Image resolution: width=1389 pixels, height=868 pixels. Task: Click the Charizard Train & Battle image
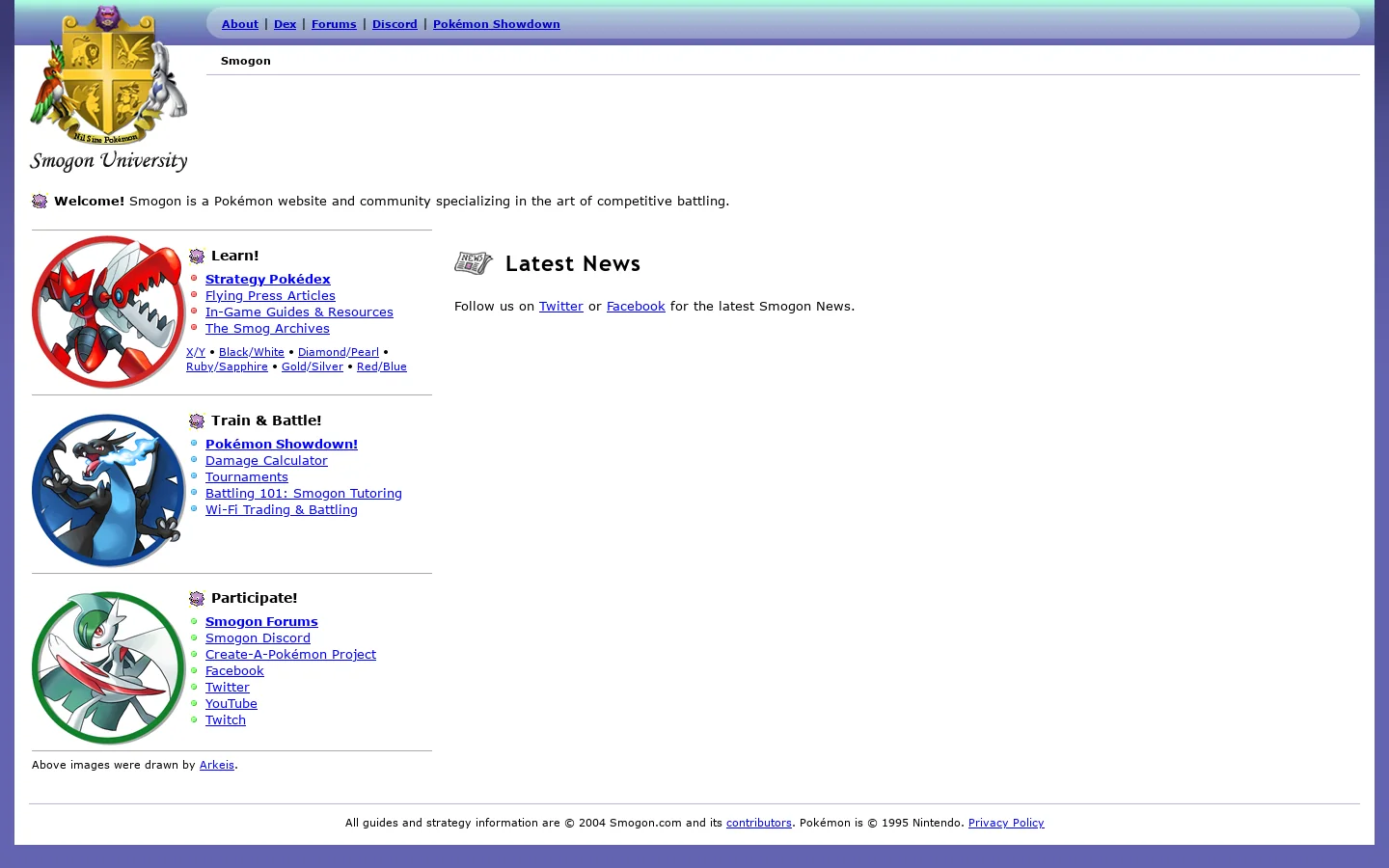click(x=108, y=490)
